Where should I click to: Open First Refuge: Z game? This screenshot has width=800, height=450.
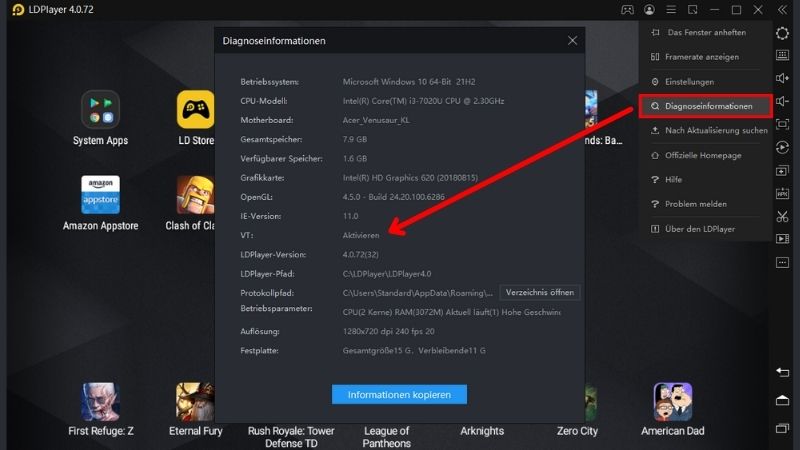[x=101, y=402]
